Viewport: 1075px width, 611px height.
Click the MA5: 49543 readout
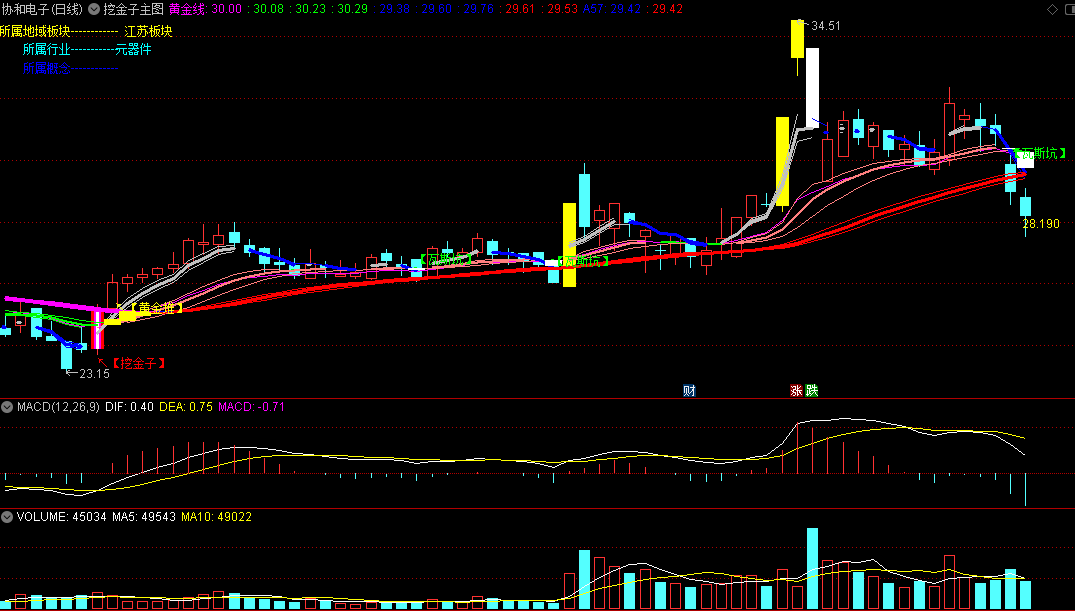144,516
